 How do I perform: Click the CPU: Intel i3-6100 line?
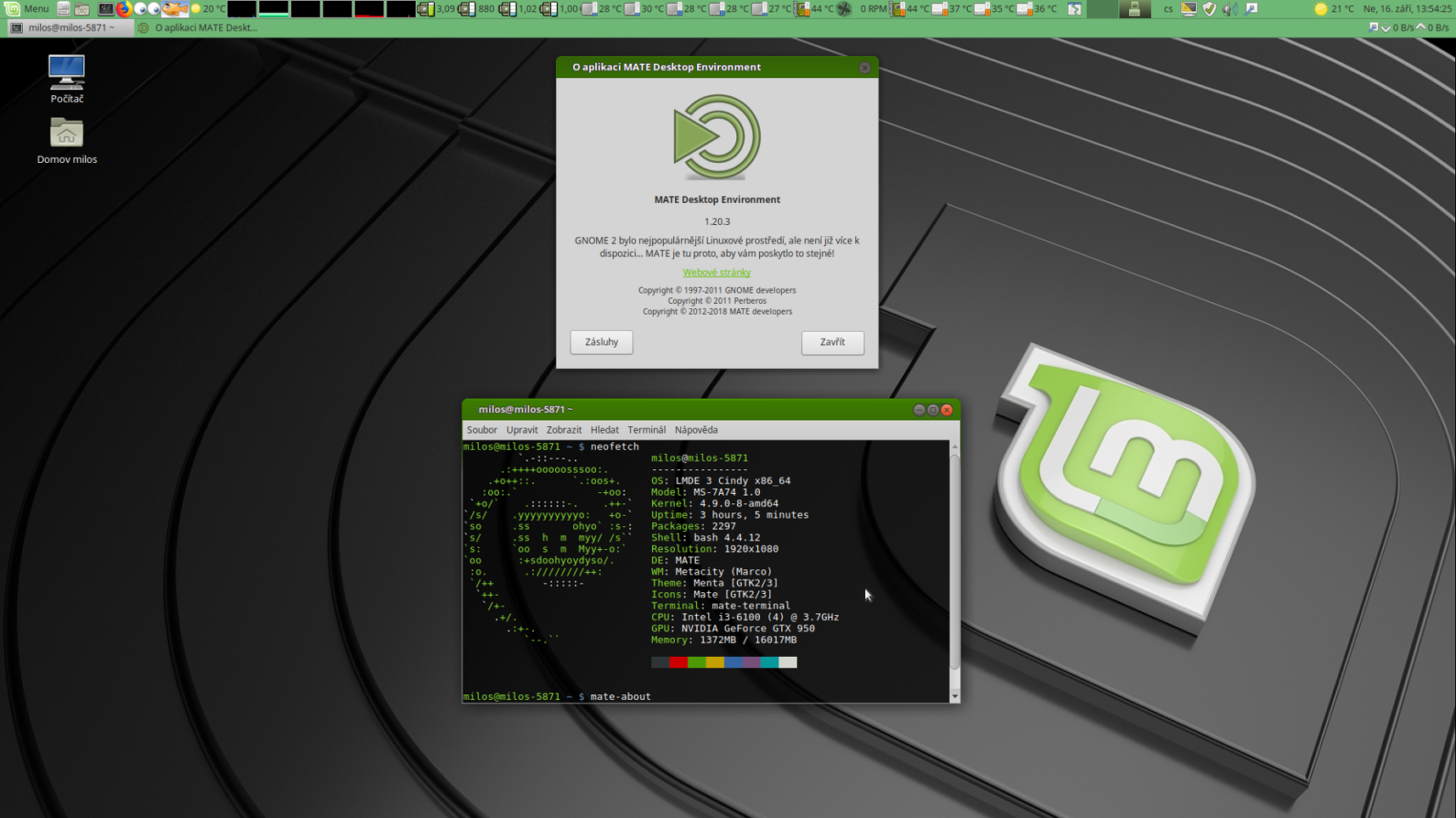point(745,617)
